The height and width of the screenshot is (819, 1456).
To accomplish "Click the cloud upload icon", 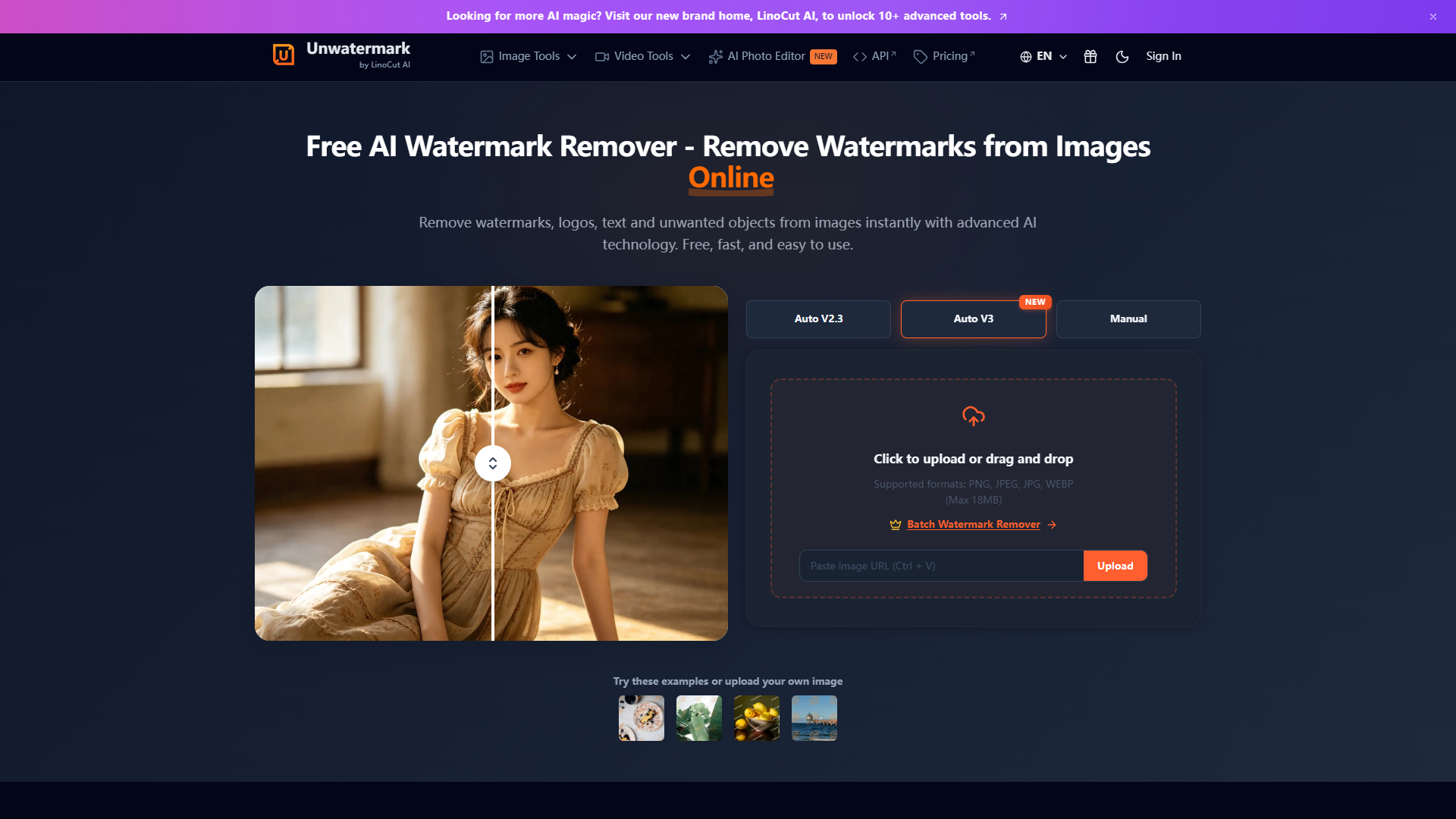I will [x=974, y=416].
